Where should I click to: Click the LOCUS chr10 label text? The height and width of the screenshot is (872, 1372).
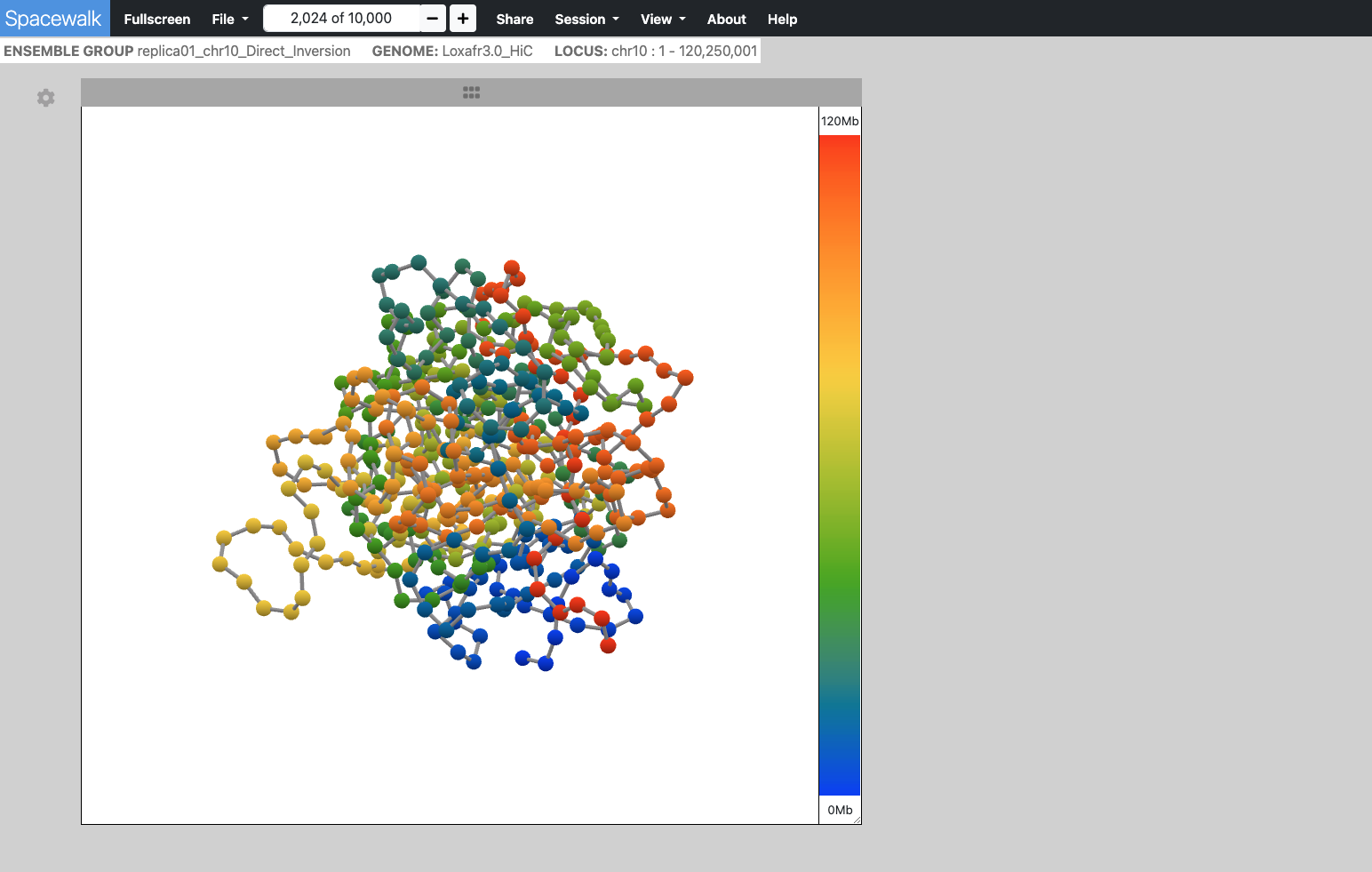[x=656, y=51]
